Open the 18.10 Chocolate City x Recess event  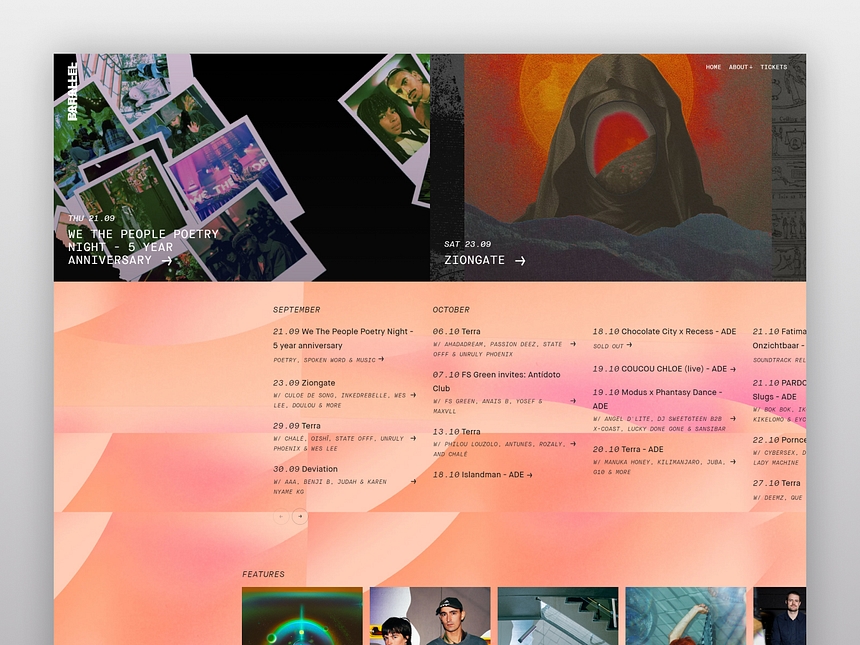click(x=664, y=331)
